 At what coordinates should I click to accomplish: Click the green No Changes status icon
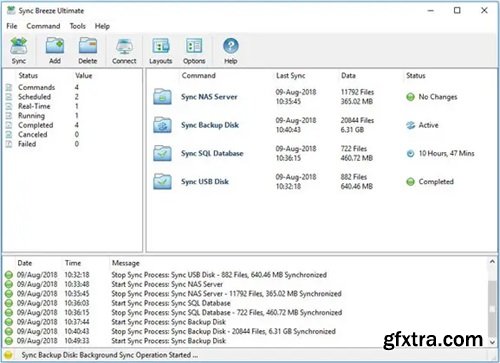(410, 97)
